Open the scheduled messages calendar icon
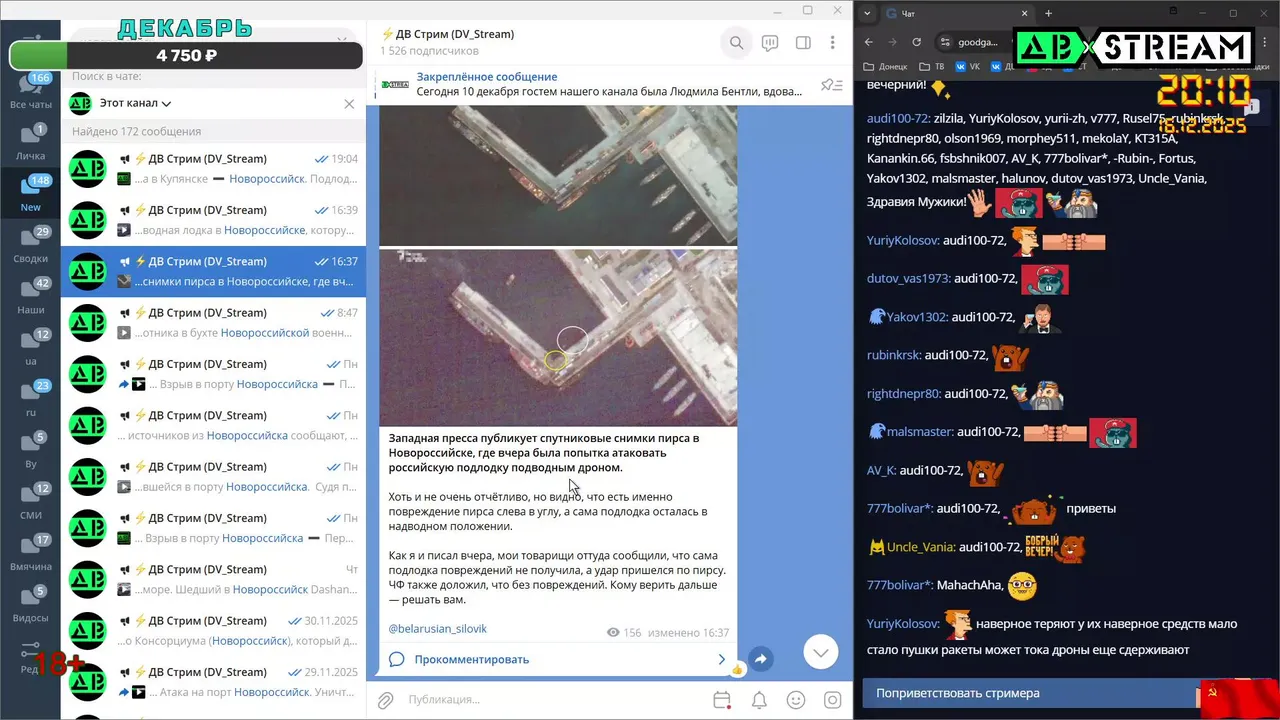Viewport: 1280px width, 720px height. pyautogui.click(x=722, y=700)
